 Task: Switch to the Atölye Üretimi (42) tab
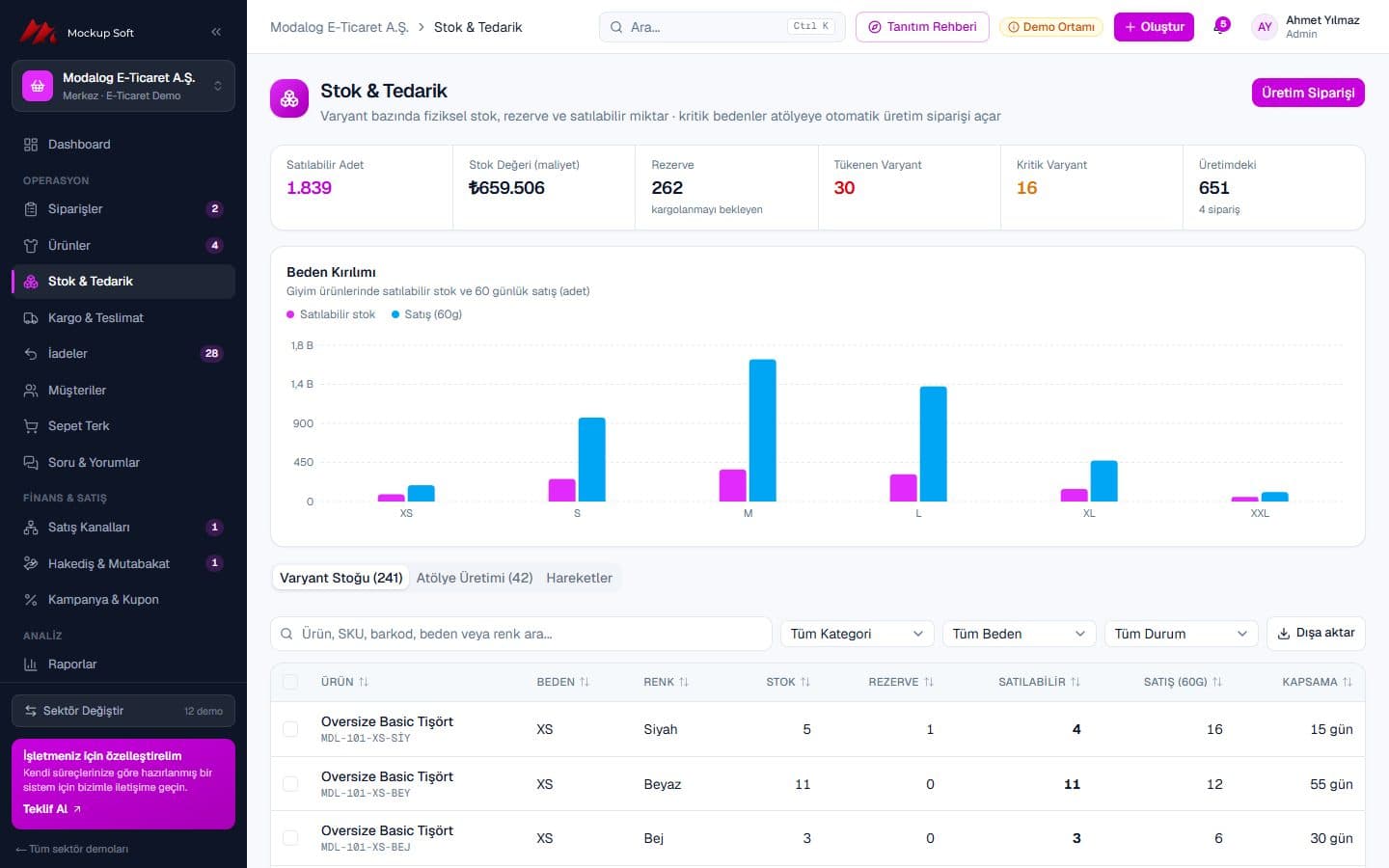(x=475, y=578)
